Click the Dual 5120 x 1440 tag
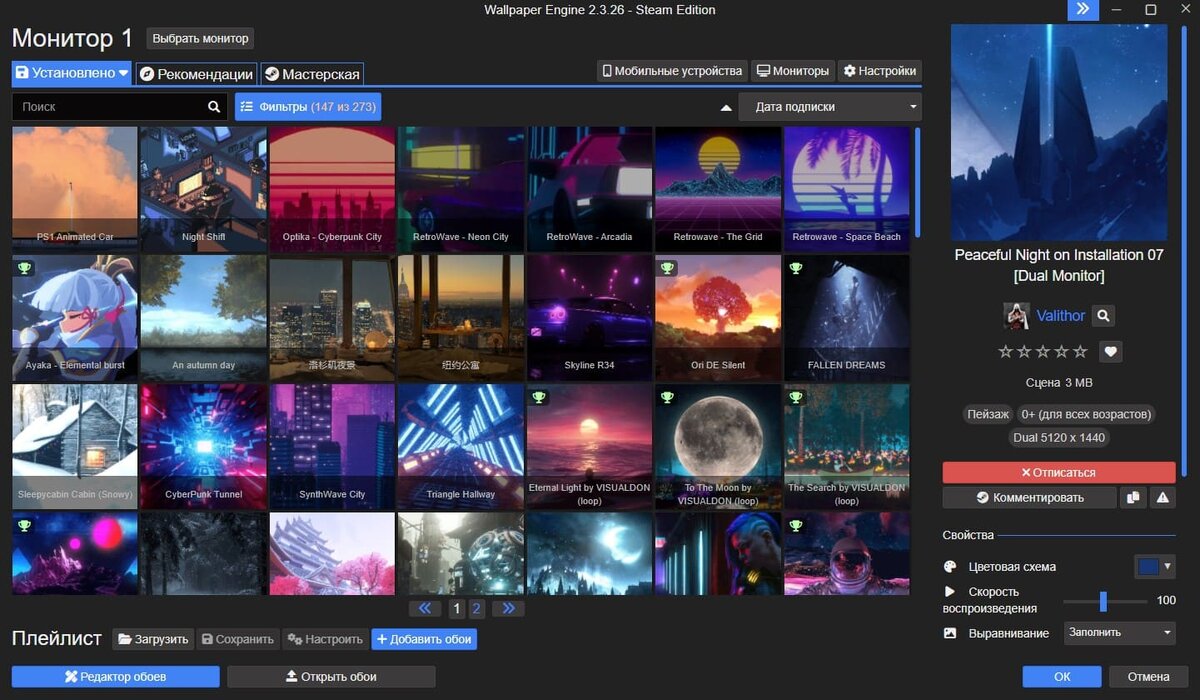The height and width of the screenshot is (700, 1200). [x=1059, y=438]
